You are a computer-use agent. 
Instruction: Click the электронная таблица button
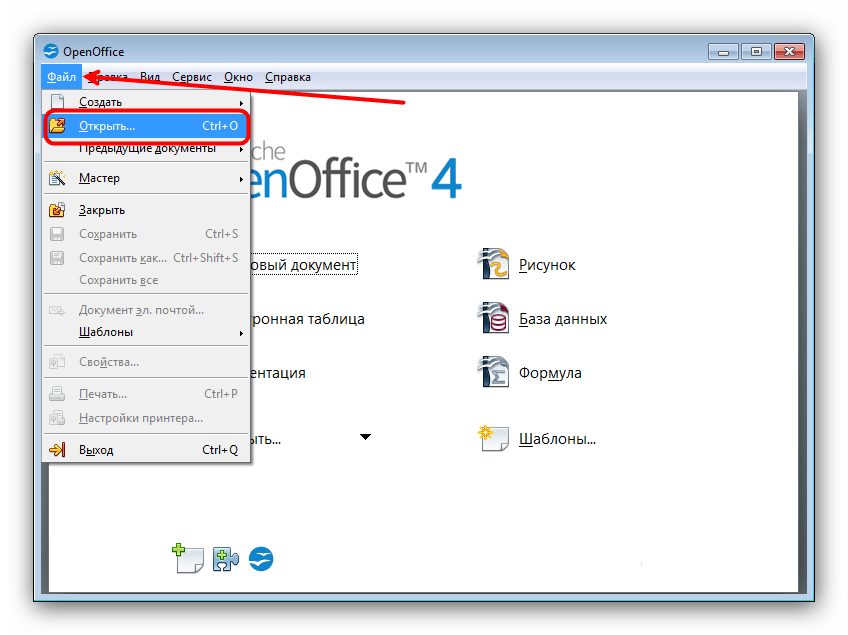(x=308, y=319)
